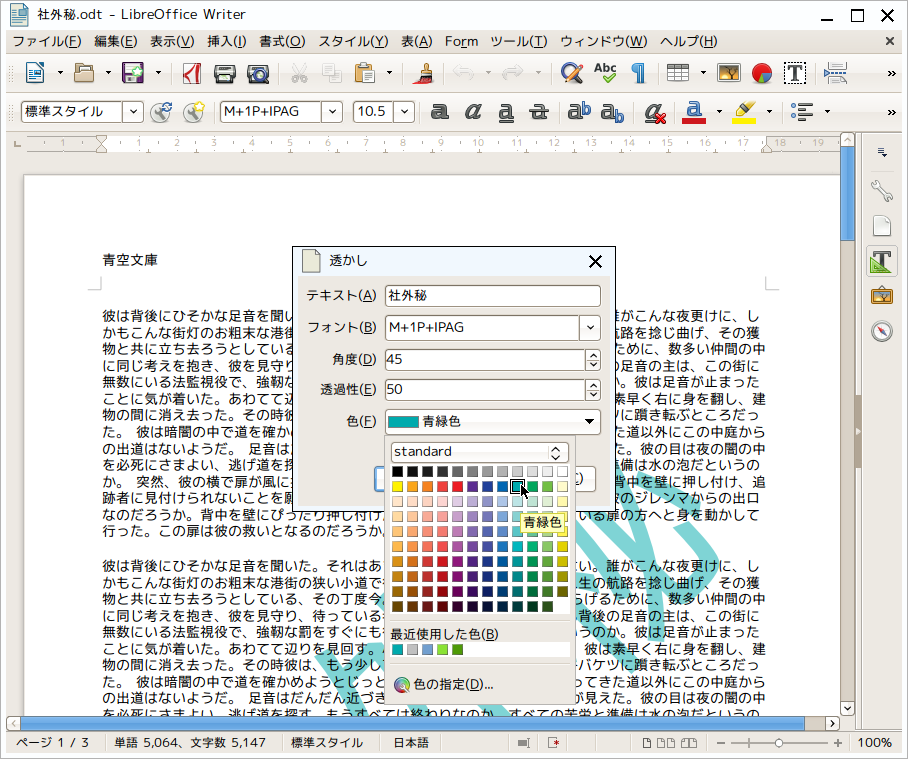Expand font size 10.5 dropdown
The width and height of the screenshot is (908, 759).
point(404,111)
